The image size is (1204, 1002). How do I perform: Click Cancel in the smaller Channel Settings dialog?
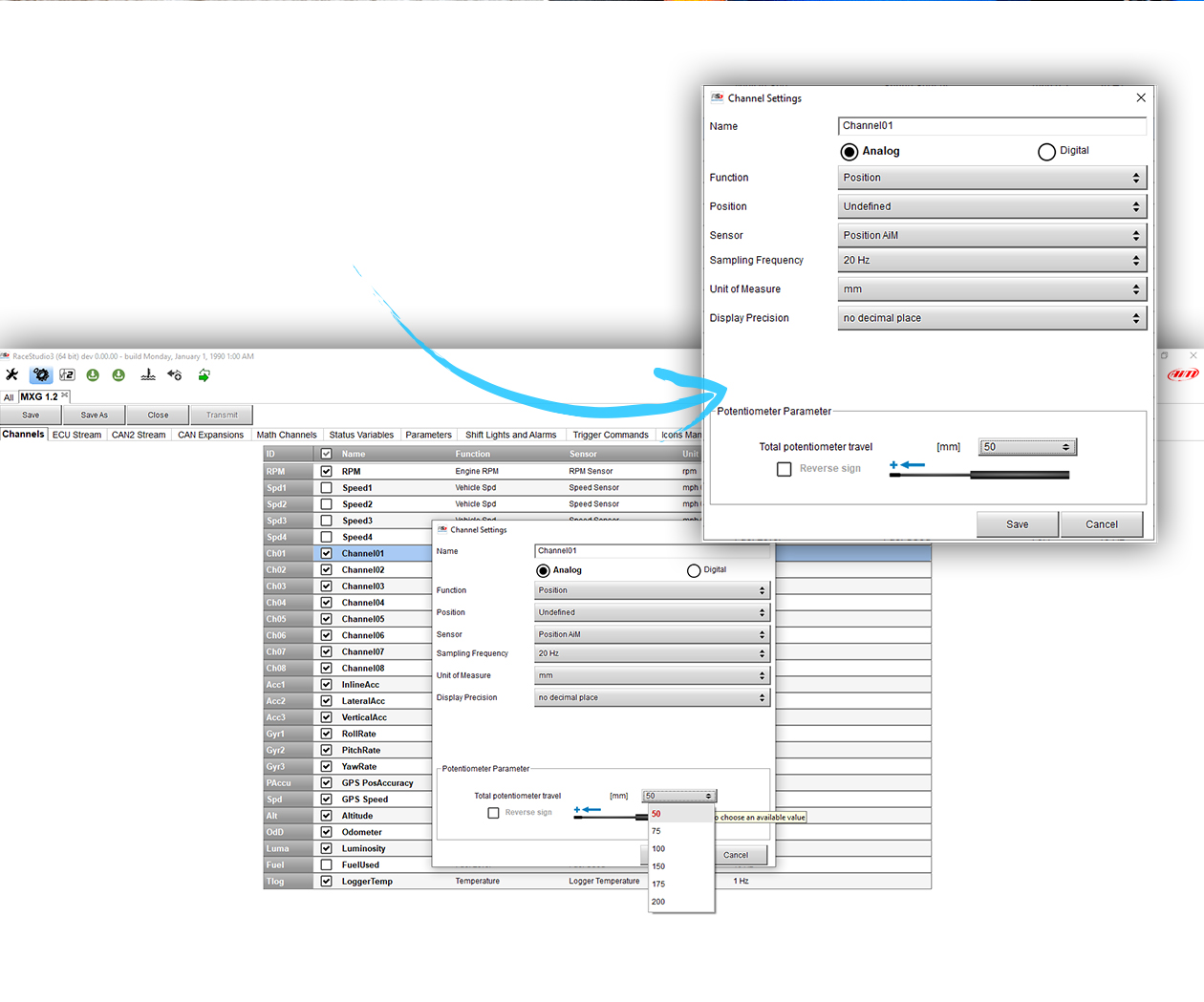pyautogui.click(x=736, y=855)
